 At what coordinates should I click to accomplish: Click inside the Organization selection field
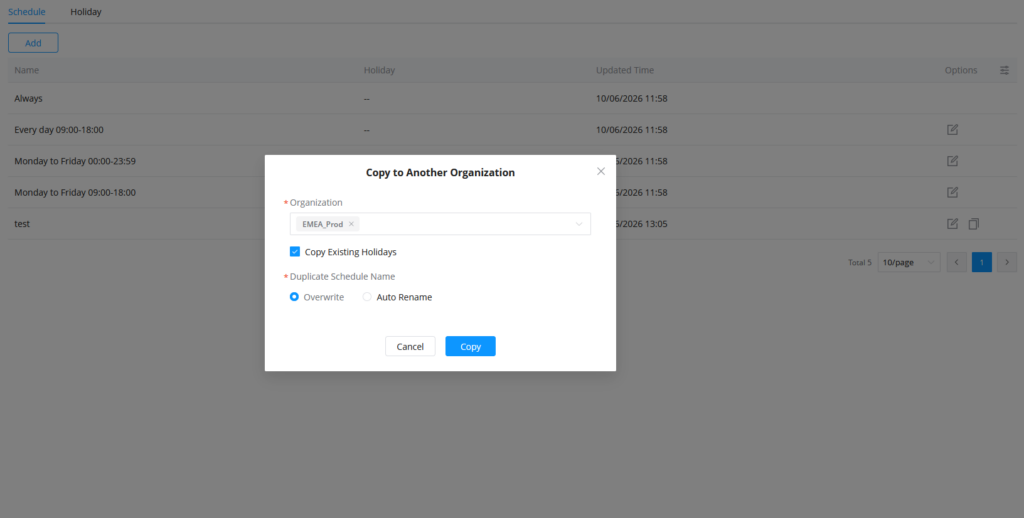440,224
